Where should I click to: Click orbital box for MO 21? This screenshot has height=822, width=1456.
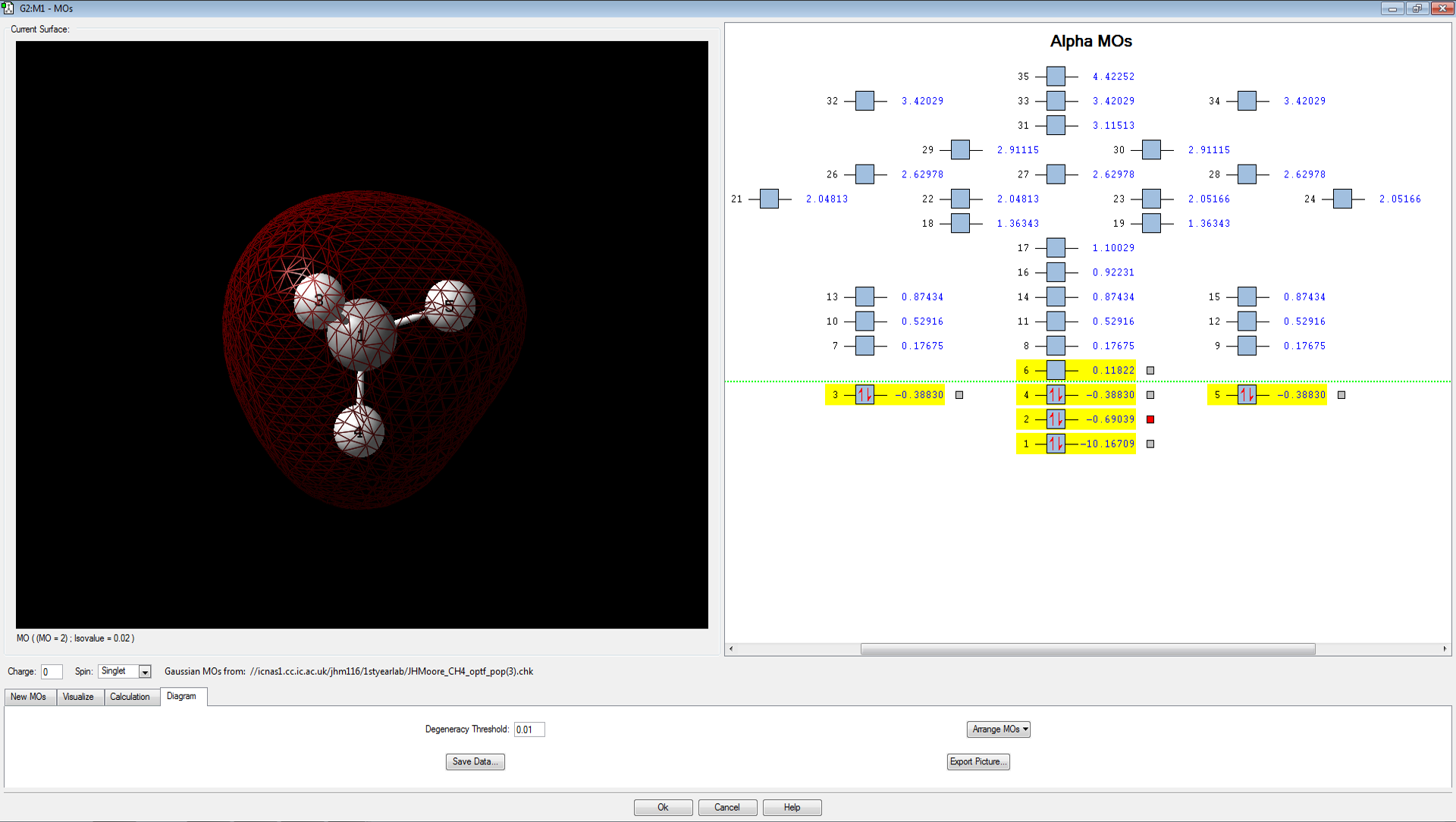(x=769, y=199)
